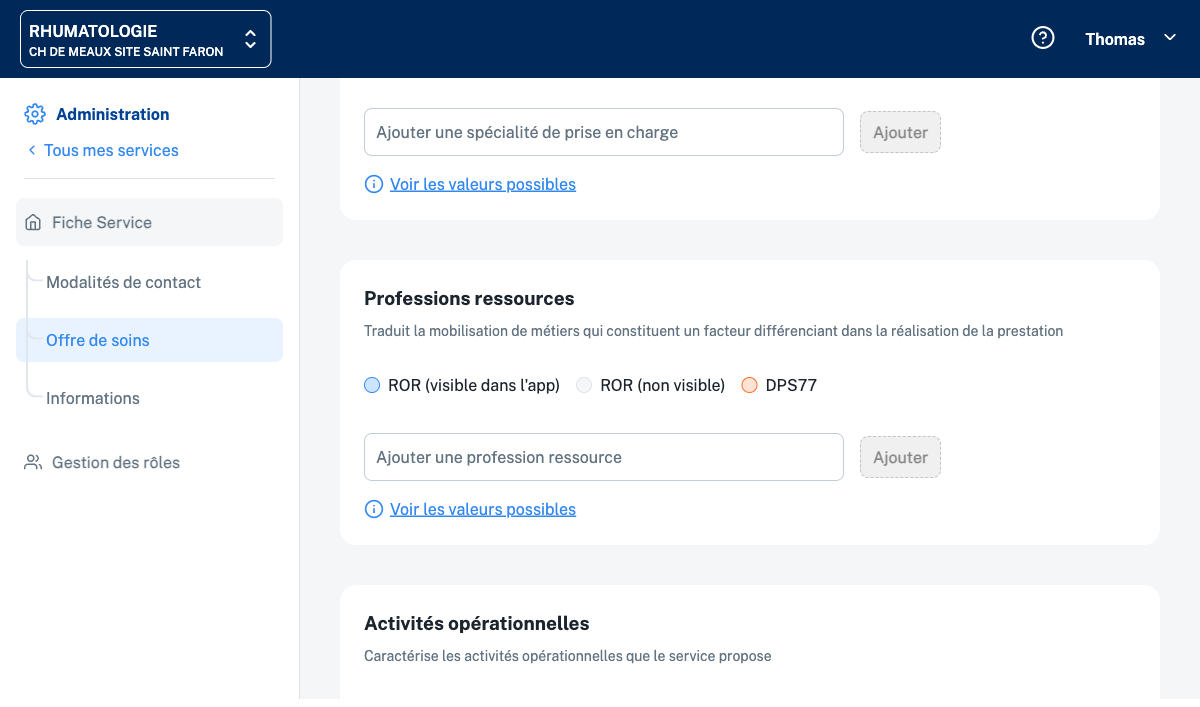Select Offre de soins in sidebar

(x=98, y=340)
